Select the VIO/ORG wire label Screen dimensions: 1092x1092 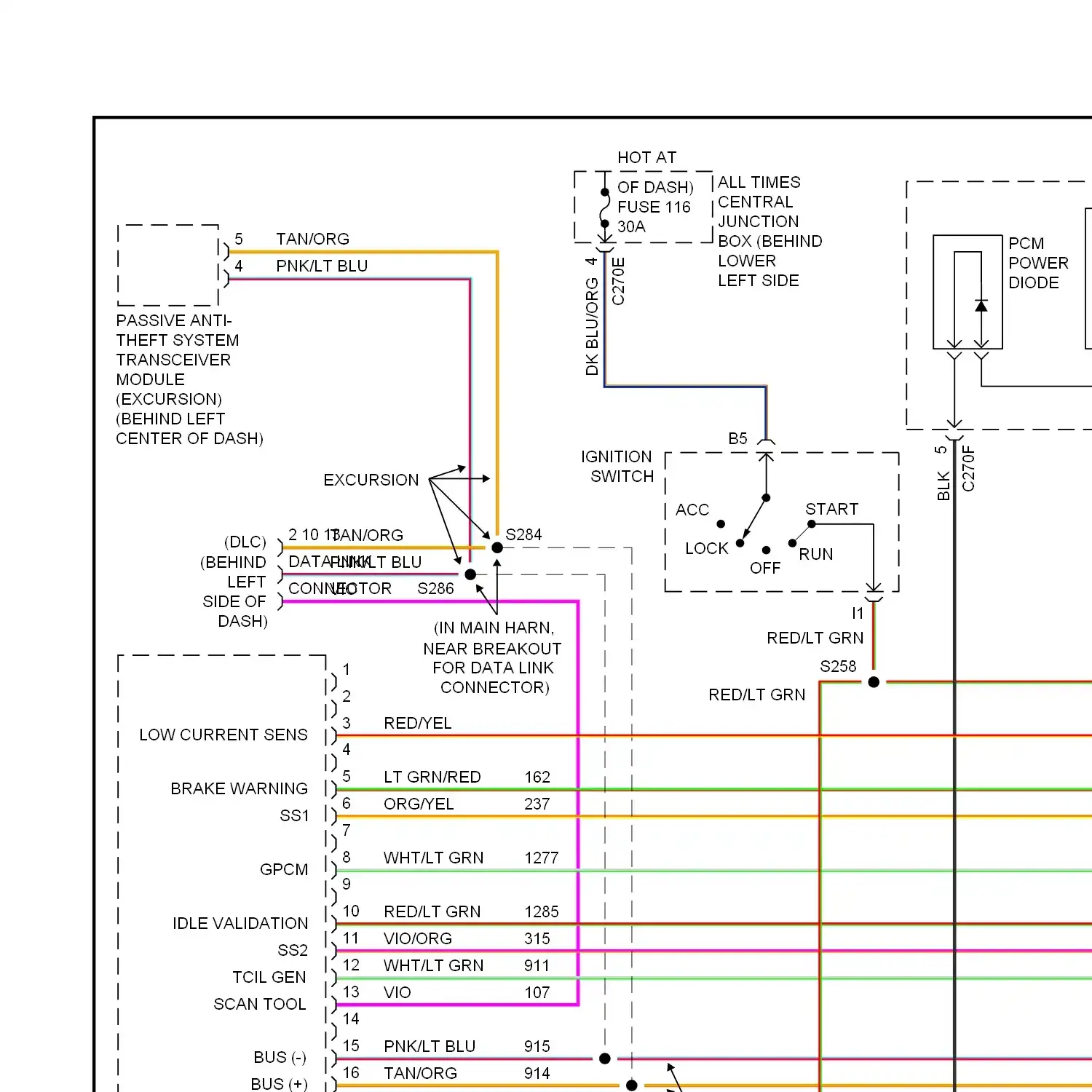pos(418,939)
